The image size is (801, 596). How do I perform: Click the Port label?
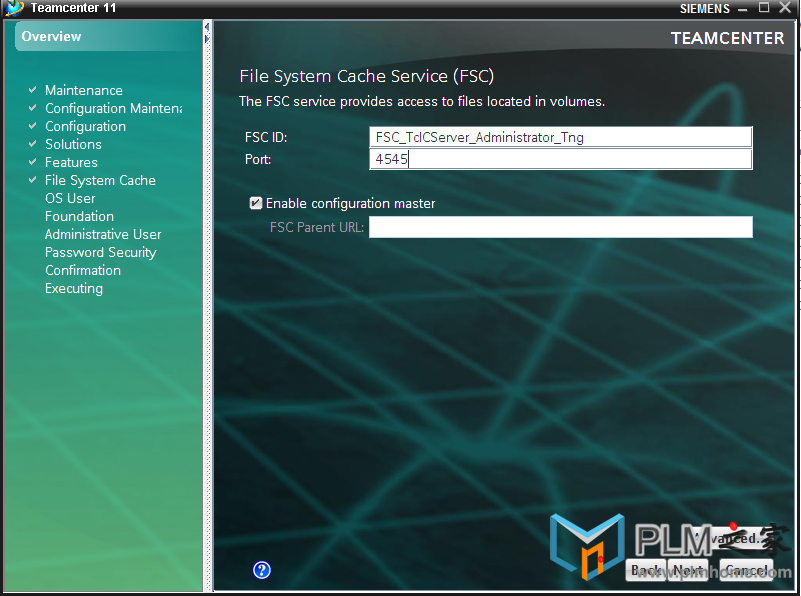click(258, 159)
